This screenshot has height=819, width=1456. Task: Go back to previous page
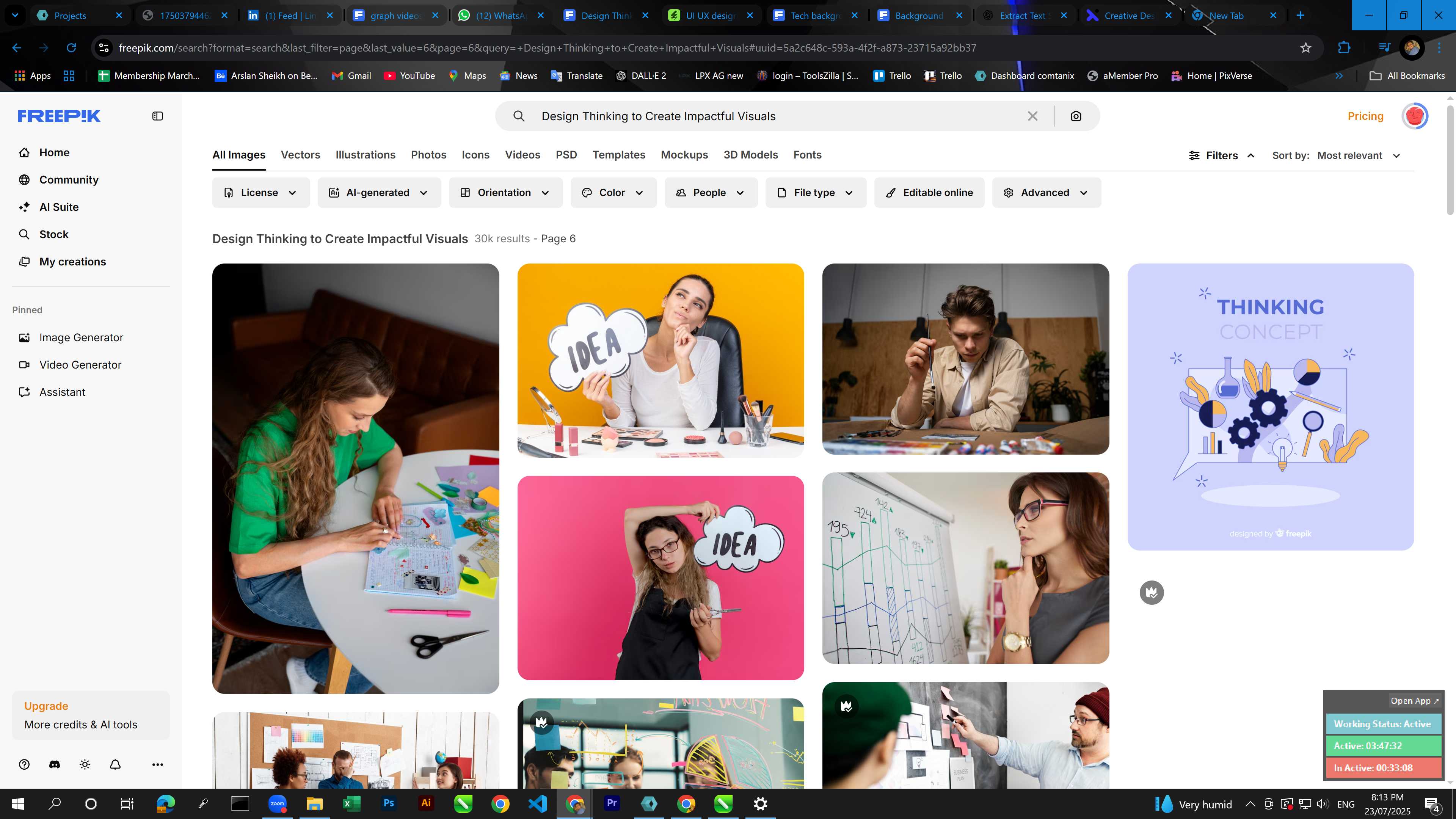click(17, 48)
